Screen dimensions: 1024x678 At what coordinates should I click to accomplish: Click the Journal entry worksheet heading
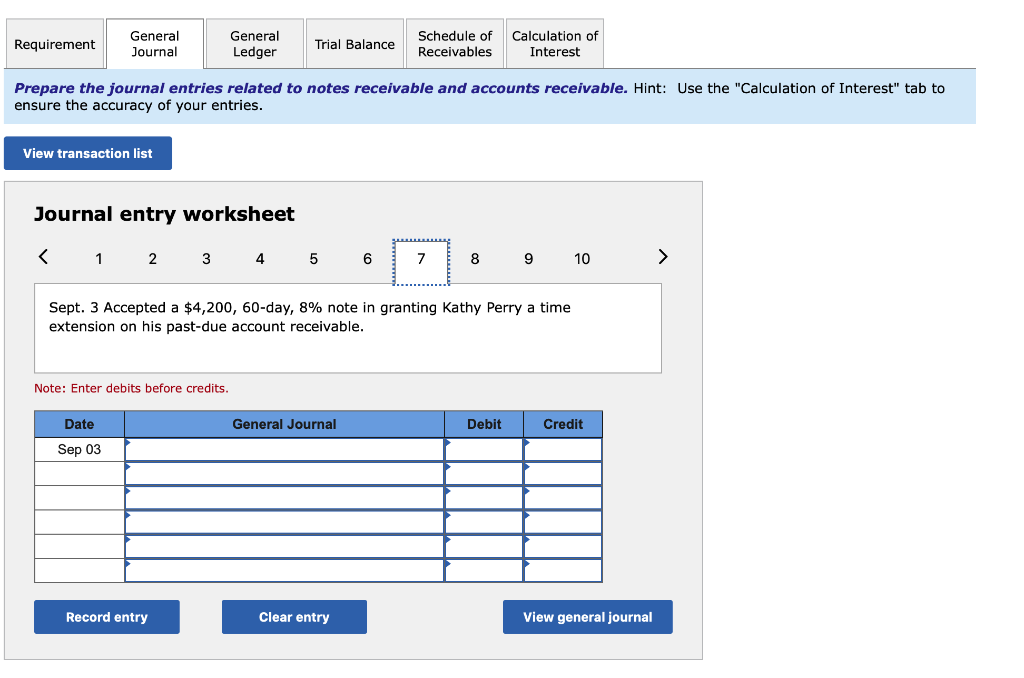(165, 214)
